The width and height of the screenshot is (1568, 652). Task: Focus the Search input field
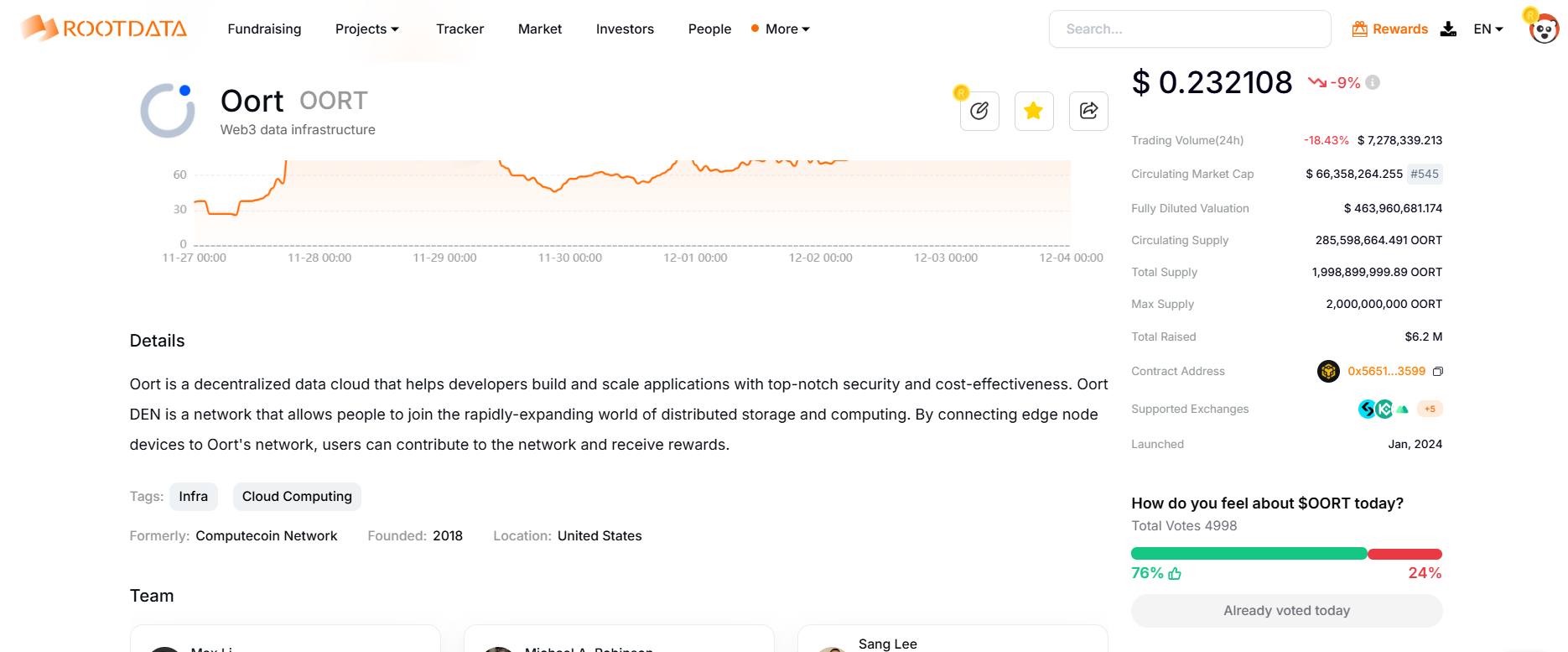1190,29
